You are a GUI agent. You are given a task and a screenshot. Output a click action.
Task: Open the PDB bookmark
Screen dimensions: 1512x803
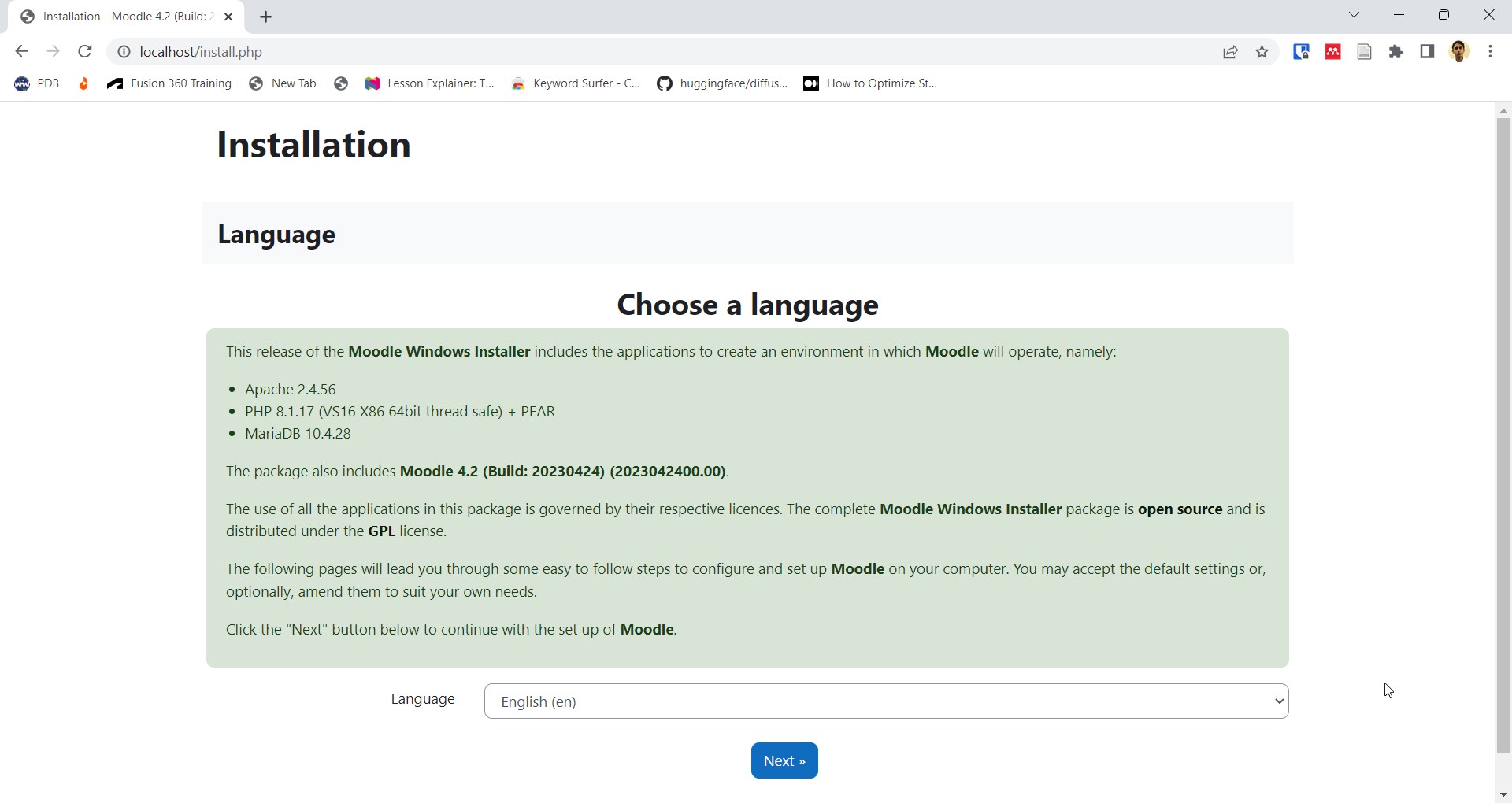coord(37,83)
